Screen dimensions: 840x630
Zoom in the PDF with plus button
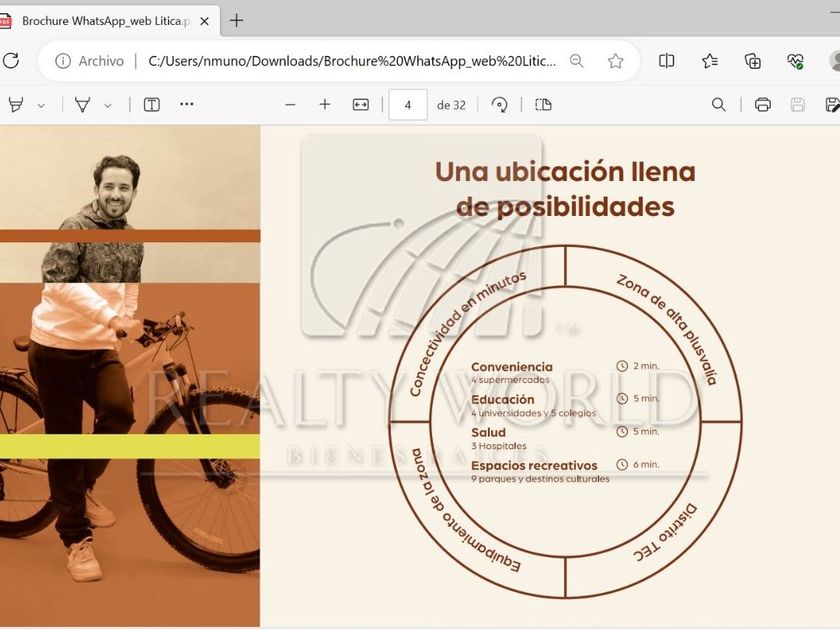click(325, 105)
